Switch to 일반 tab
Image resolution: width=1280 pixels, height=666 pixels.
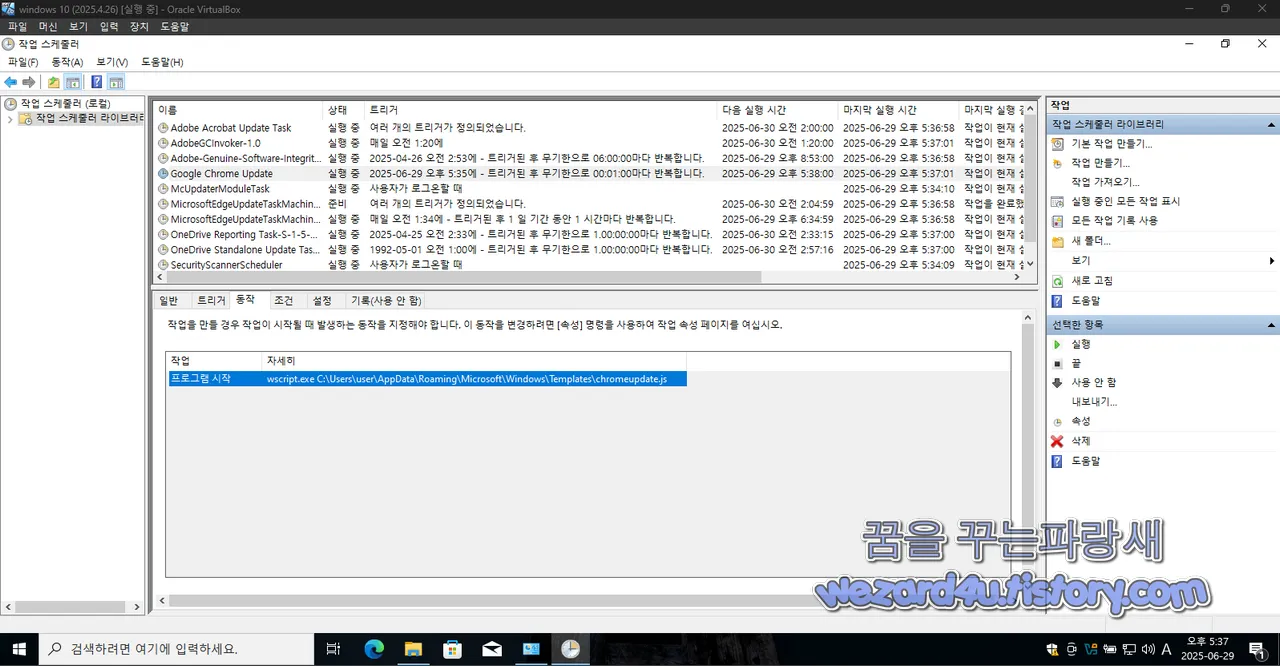169,300
